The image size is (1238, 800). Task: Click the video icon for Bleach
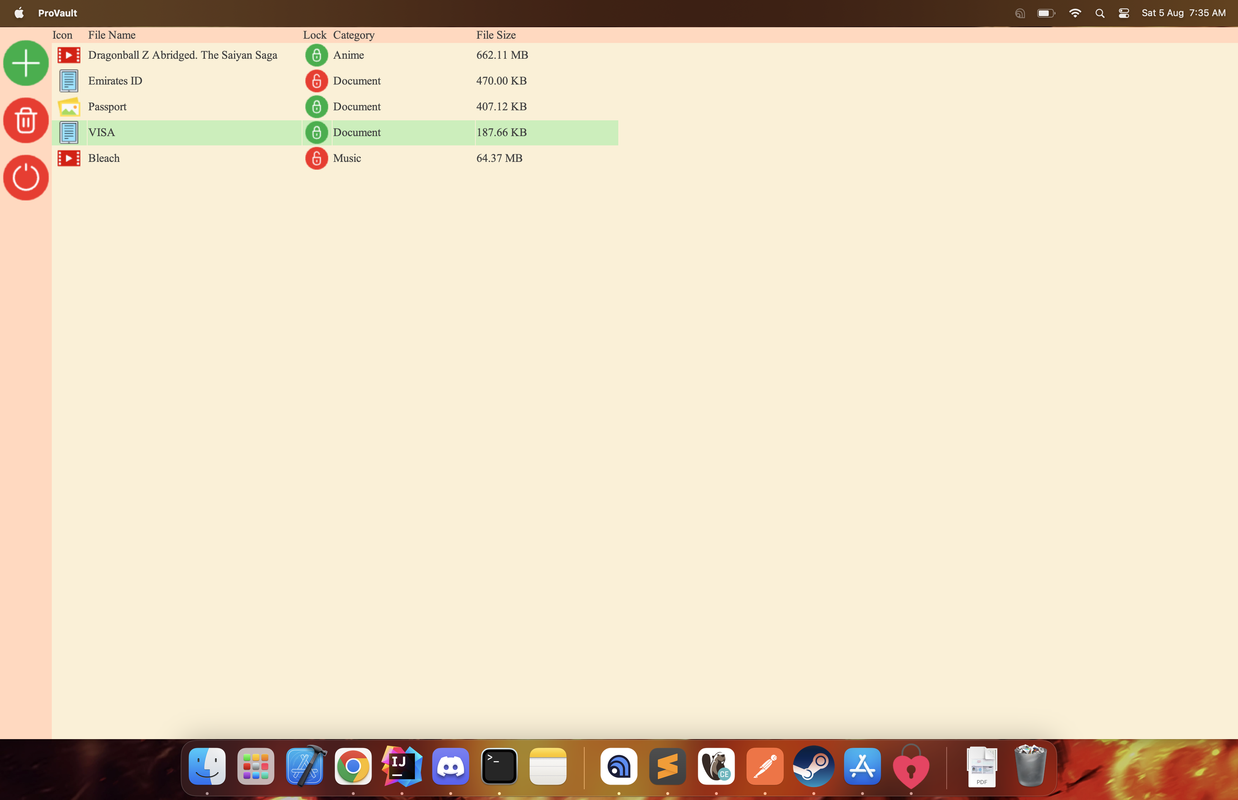click(68, 158)
